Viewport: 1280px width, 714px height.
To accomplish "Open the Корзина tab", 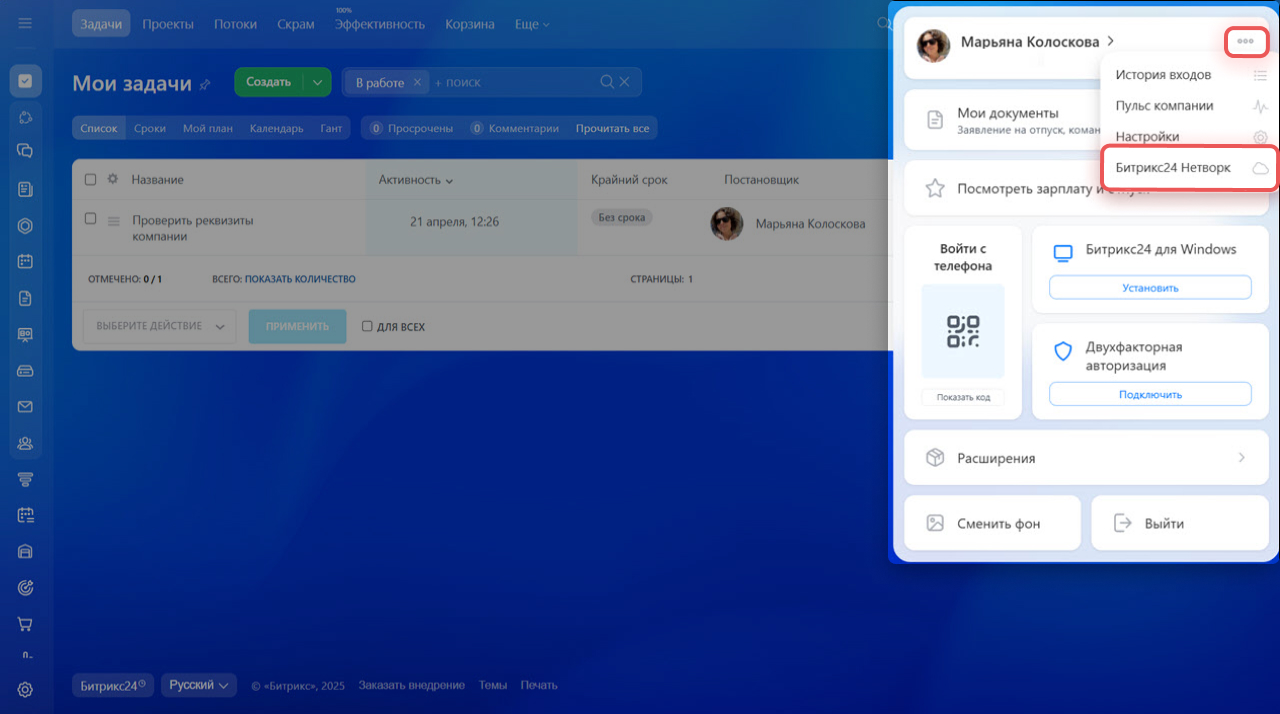I will (x=470, y=24).
